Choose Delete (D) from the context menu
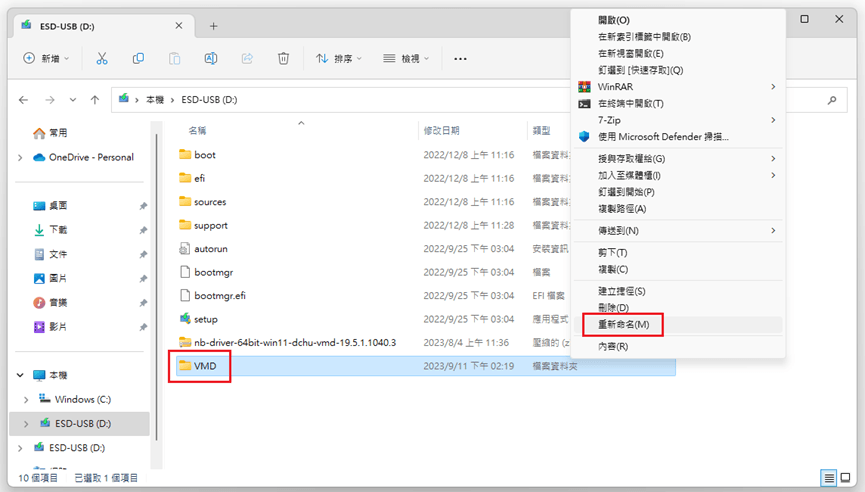This screenshot has width=865, height=492. coord(614,308)
